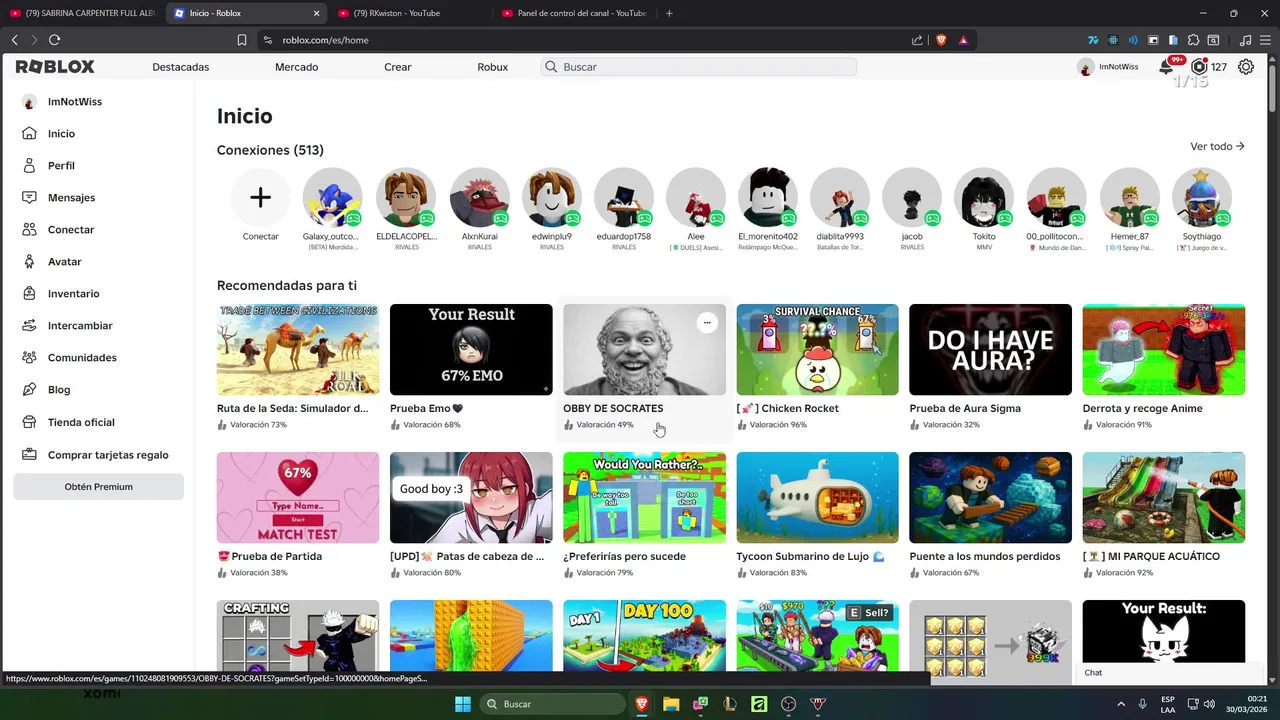Go back with the browser back arrow
This screenshot has width=1280, height=720.
[14, 40]
